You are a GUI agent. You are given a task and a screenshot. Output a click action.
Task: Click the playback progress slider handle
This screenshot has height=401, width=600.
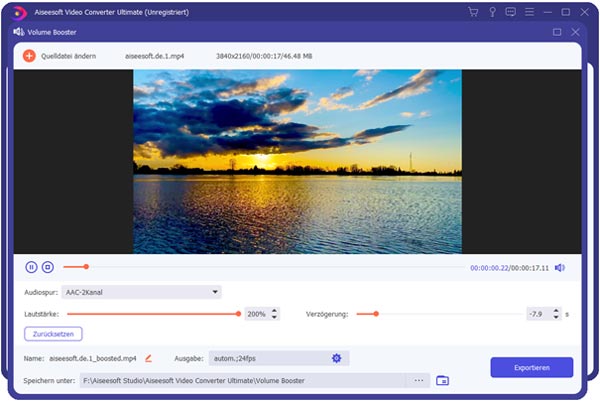point(86,267)
